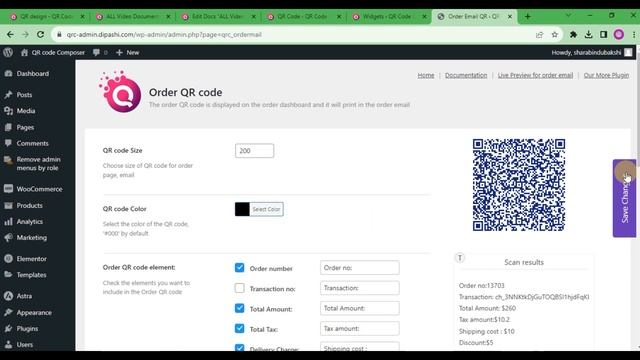Click the Plugins sidebar icon

[x=8, y=329]
